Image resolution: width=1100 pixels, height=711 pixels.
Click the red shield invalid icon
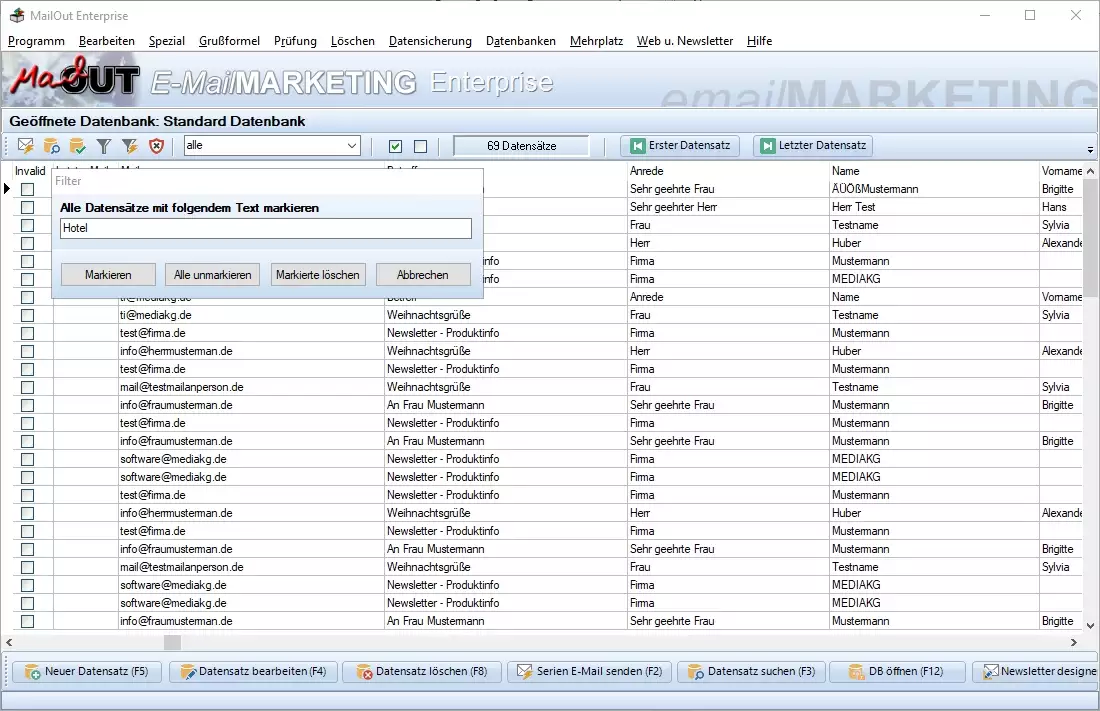[153, 146]
